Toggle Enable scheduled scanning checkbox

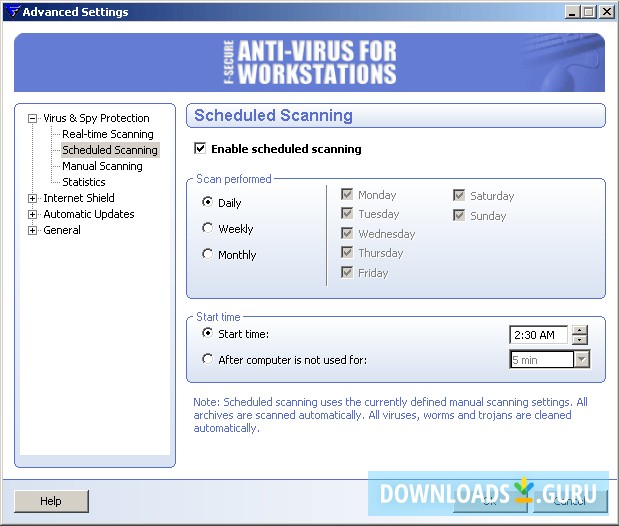point(200,148)
